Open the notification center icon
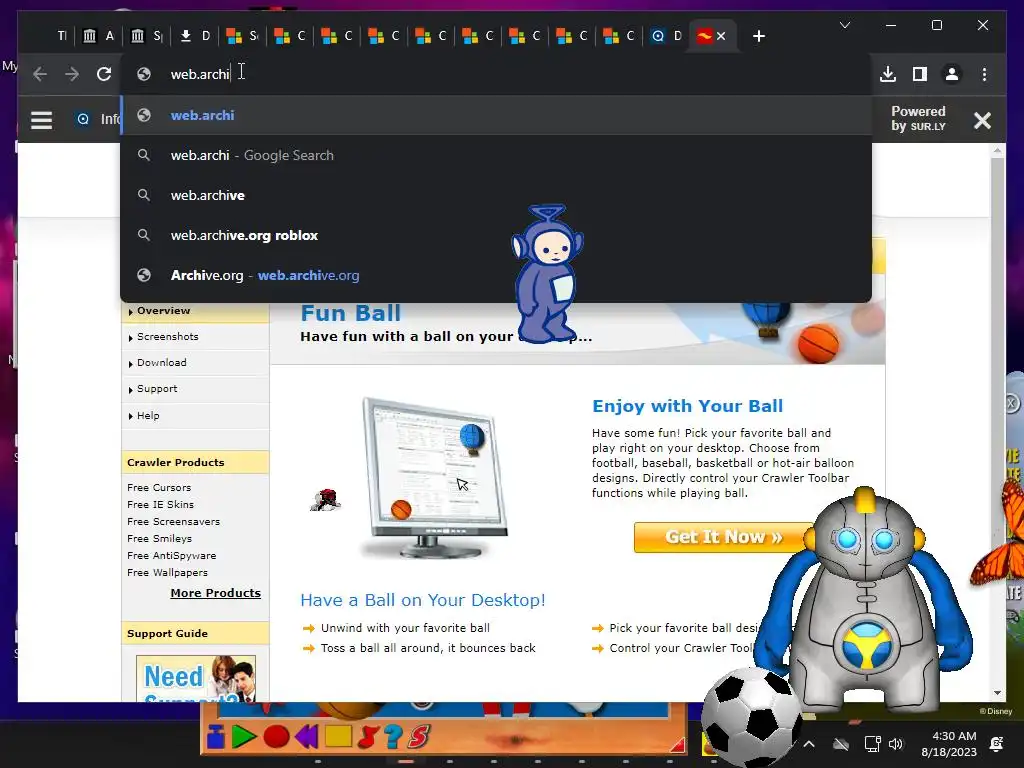 pos(997,744)
